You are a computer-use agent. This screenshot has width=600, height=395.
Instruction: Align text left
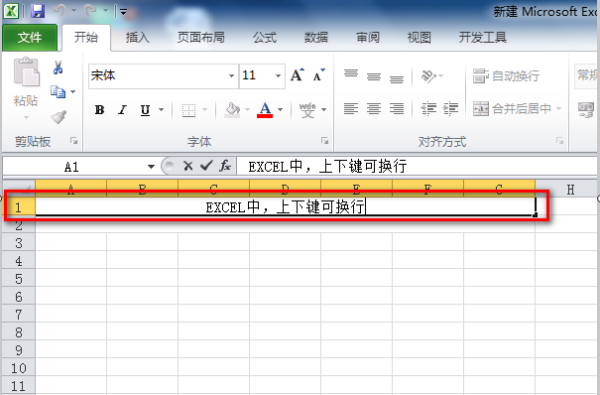[x=351, y=109]
